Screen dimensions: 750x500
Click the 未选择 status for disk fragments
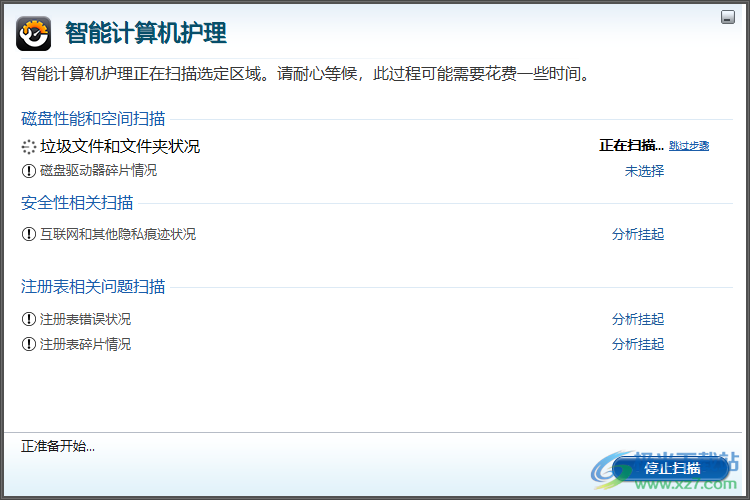tap(644, 171)
